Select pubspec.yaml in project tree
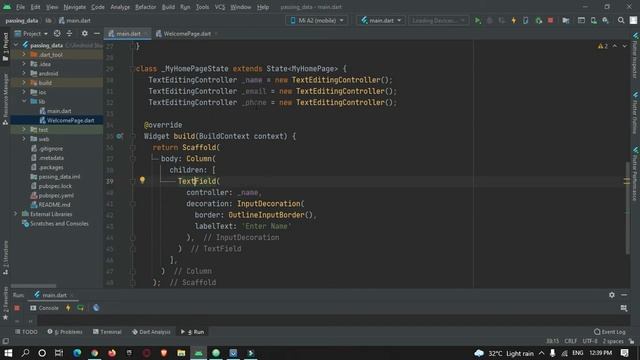This screenshot has height=360, width=640. coord(56,196)
